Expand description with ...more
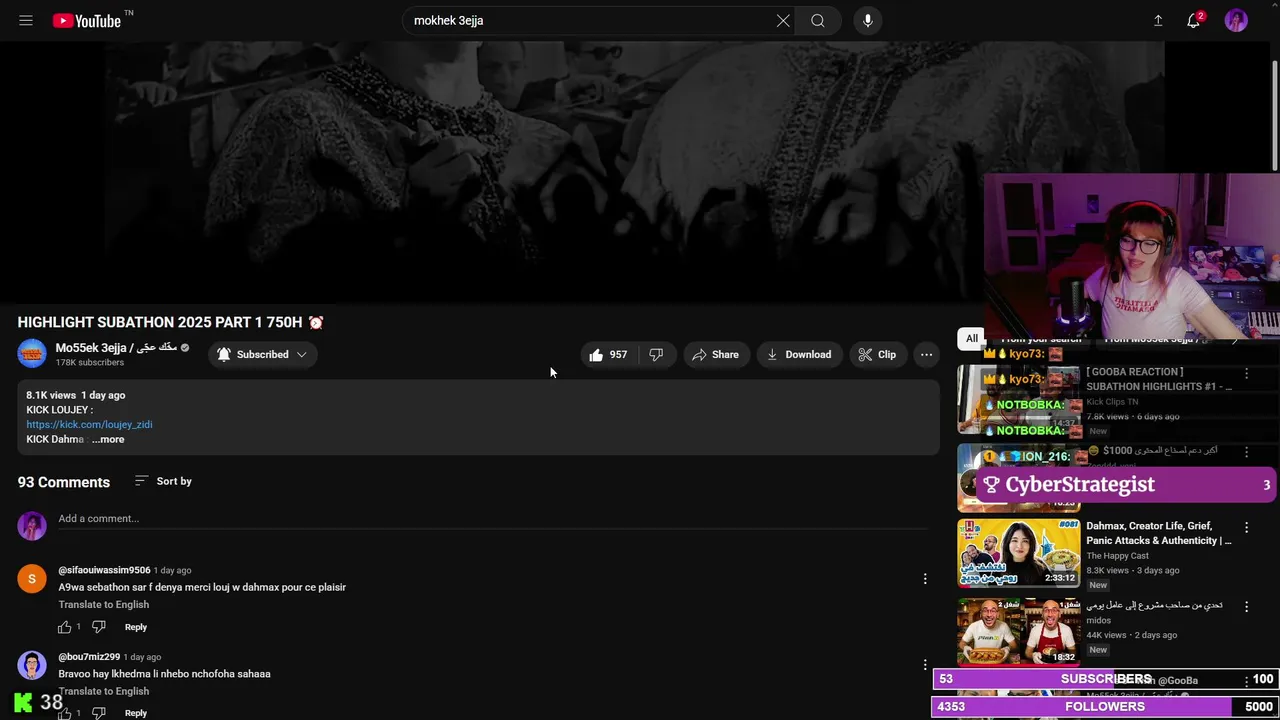 tap(108, 439)
